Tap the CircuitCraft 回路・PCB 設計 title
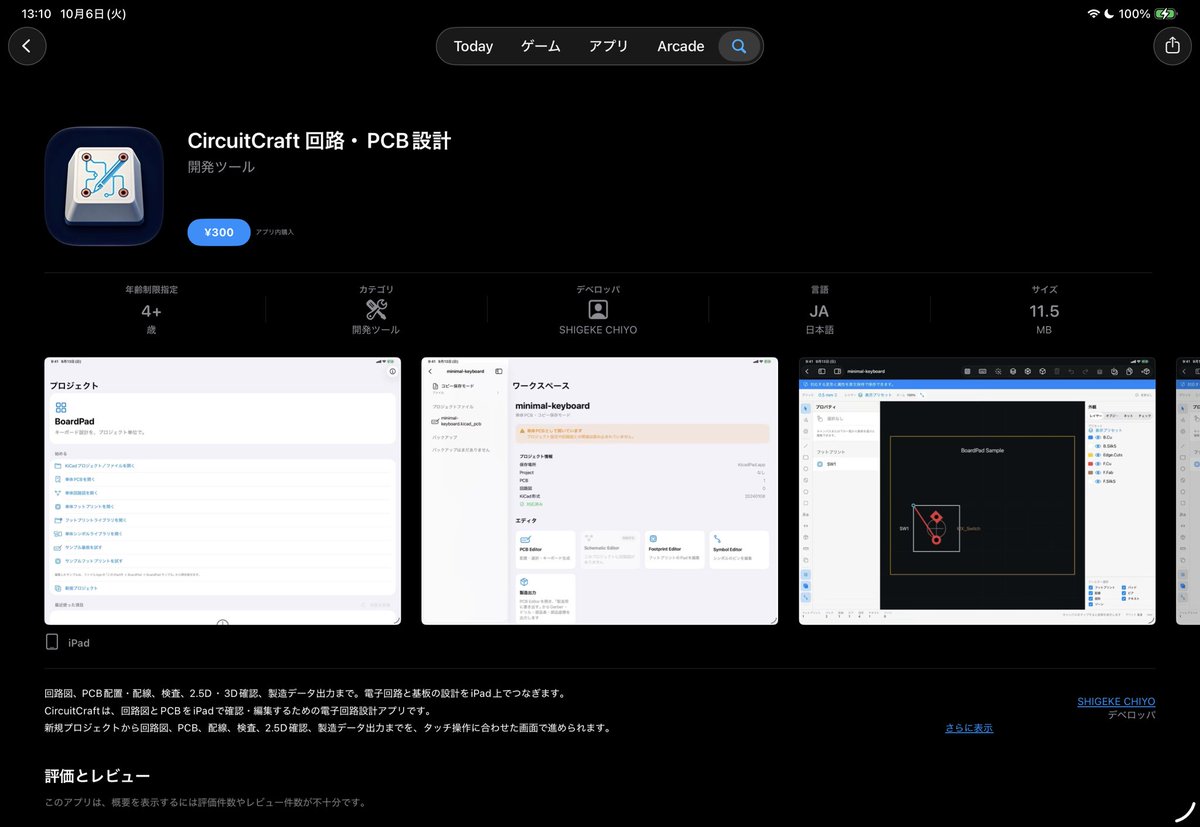Screen dimensions: 1200x827 pyautogui.click(x=319, y=140)
